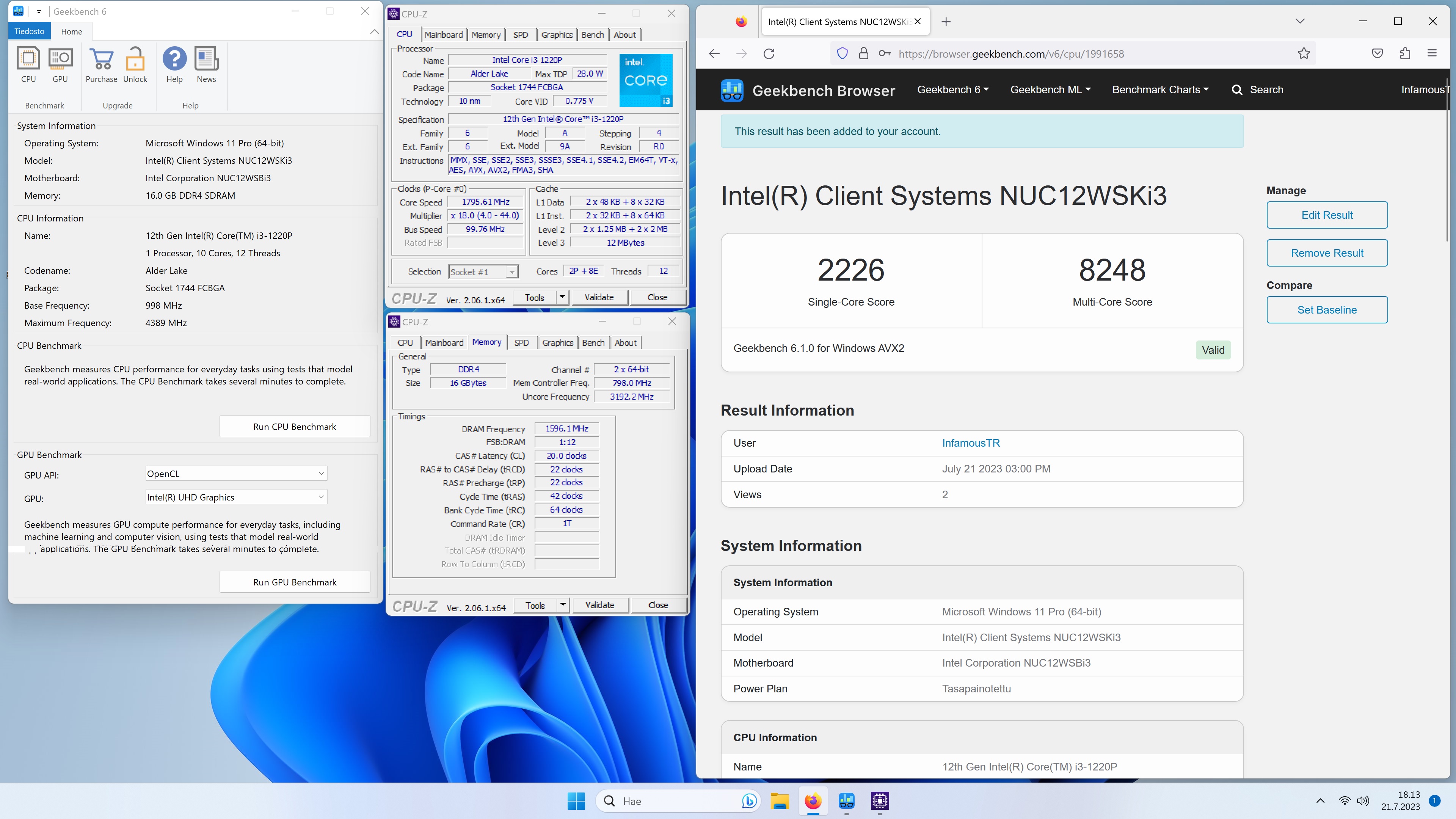Open the InfamousTR user link
The width and height of the screenshot is (1456, 819).
tap(971, 443)
